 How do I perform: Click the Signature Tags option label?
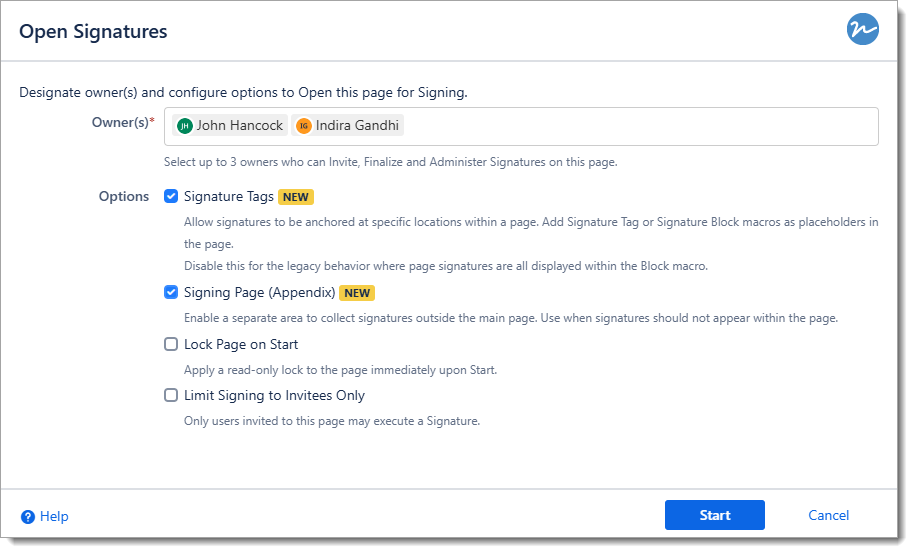pos(229,197)
